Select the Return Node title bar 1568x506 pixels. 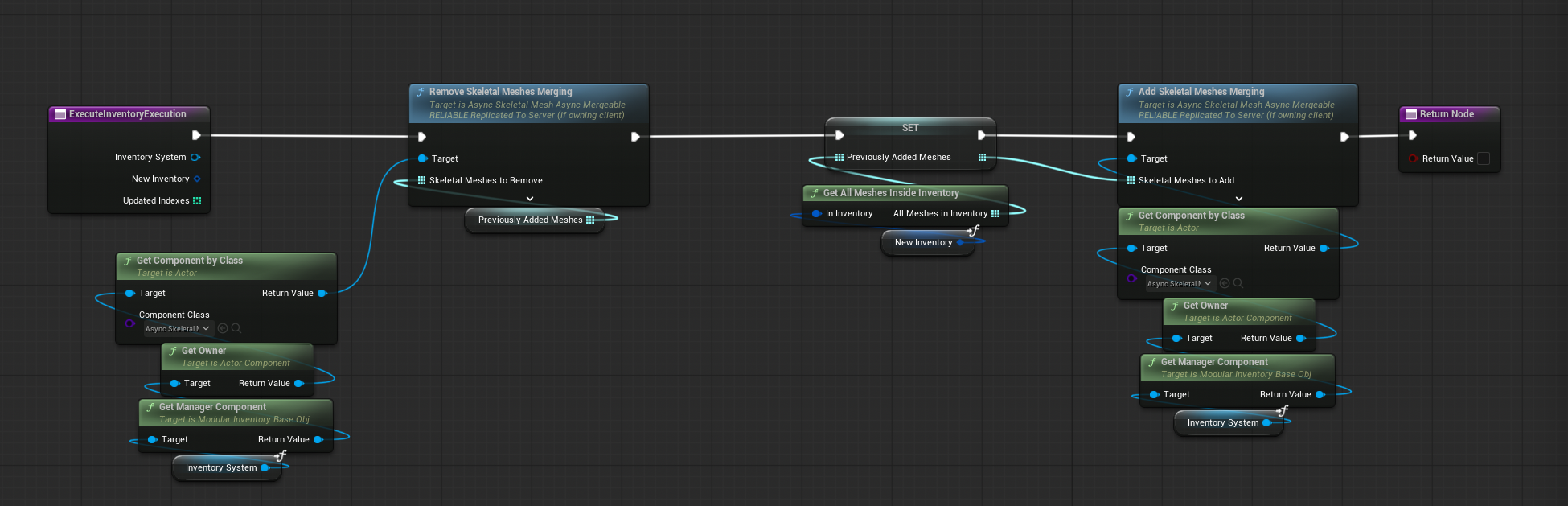pos(1449,114)
